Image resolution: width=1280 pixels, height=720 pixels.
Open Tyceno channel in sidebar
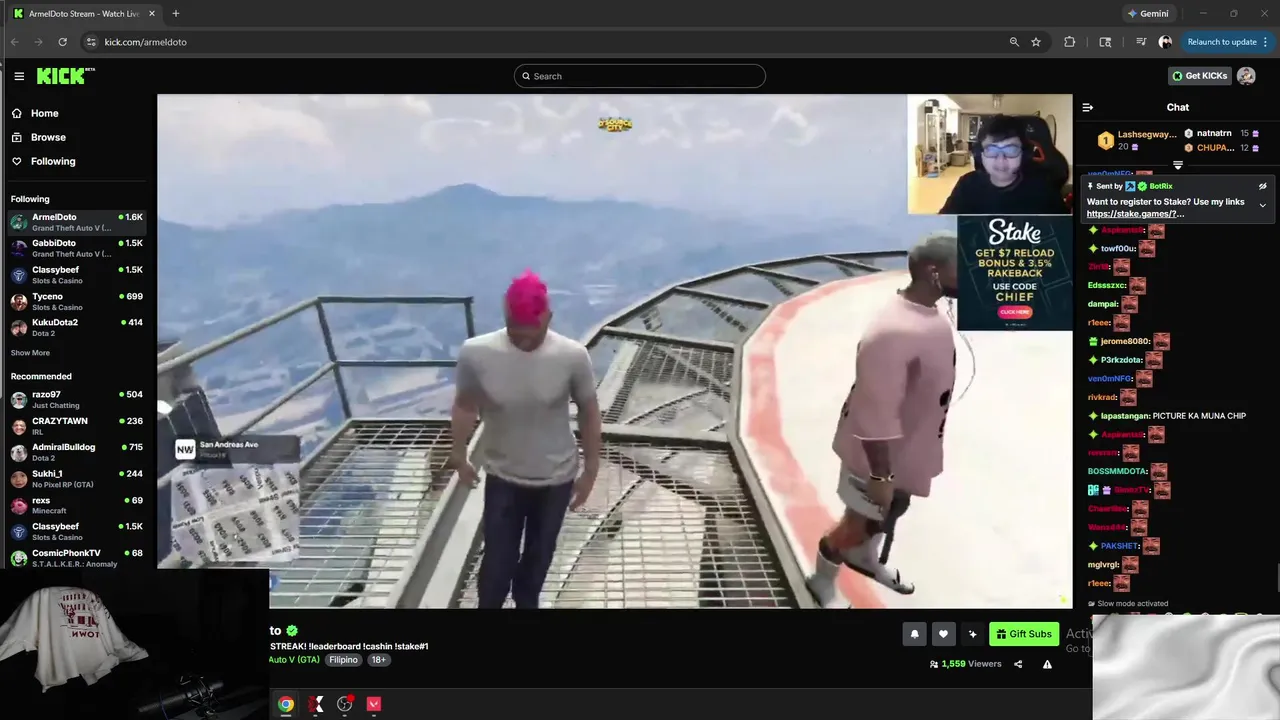77,302
